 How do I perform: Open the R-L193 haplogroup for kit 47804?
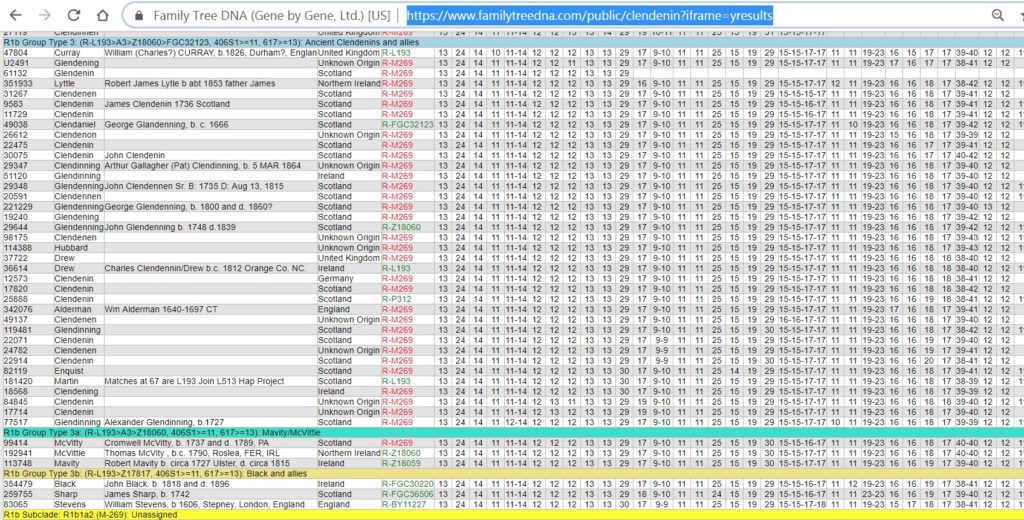tap(396, 53)
